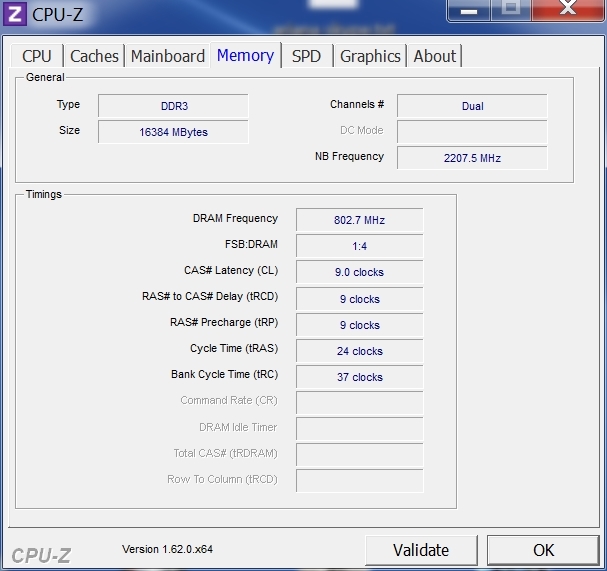Select the NB Frequency value 2207.5 MHz
Viewport: 607px width, 571px height.
(472, 158)
